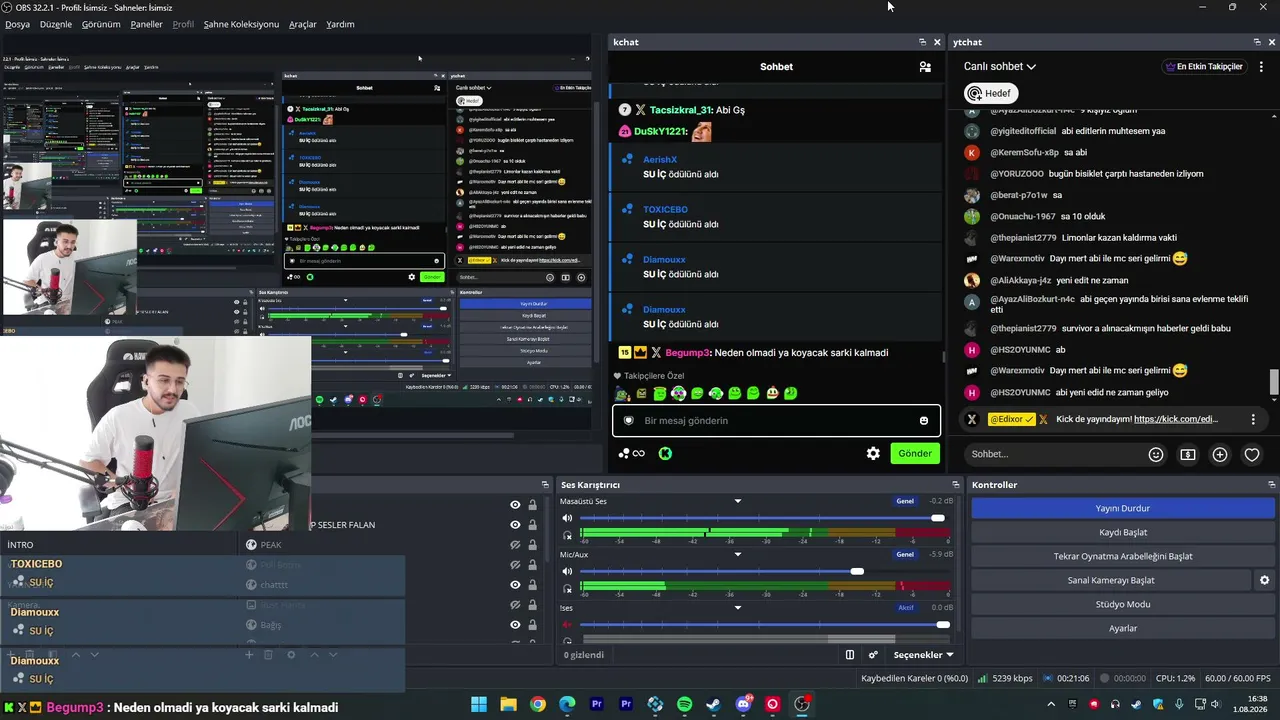Open the Canlı sohbet dropdown
Viewport: 1280px width, 720px height.
[1000, 67]
